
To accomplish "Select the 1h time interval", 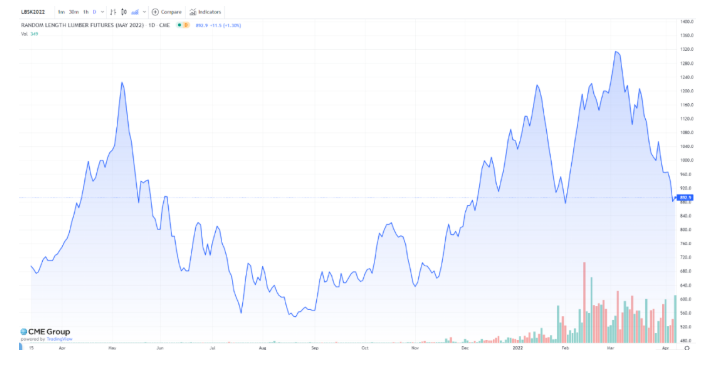I will [86, 12].
